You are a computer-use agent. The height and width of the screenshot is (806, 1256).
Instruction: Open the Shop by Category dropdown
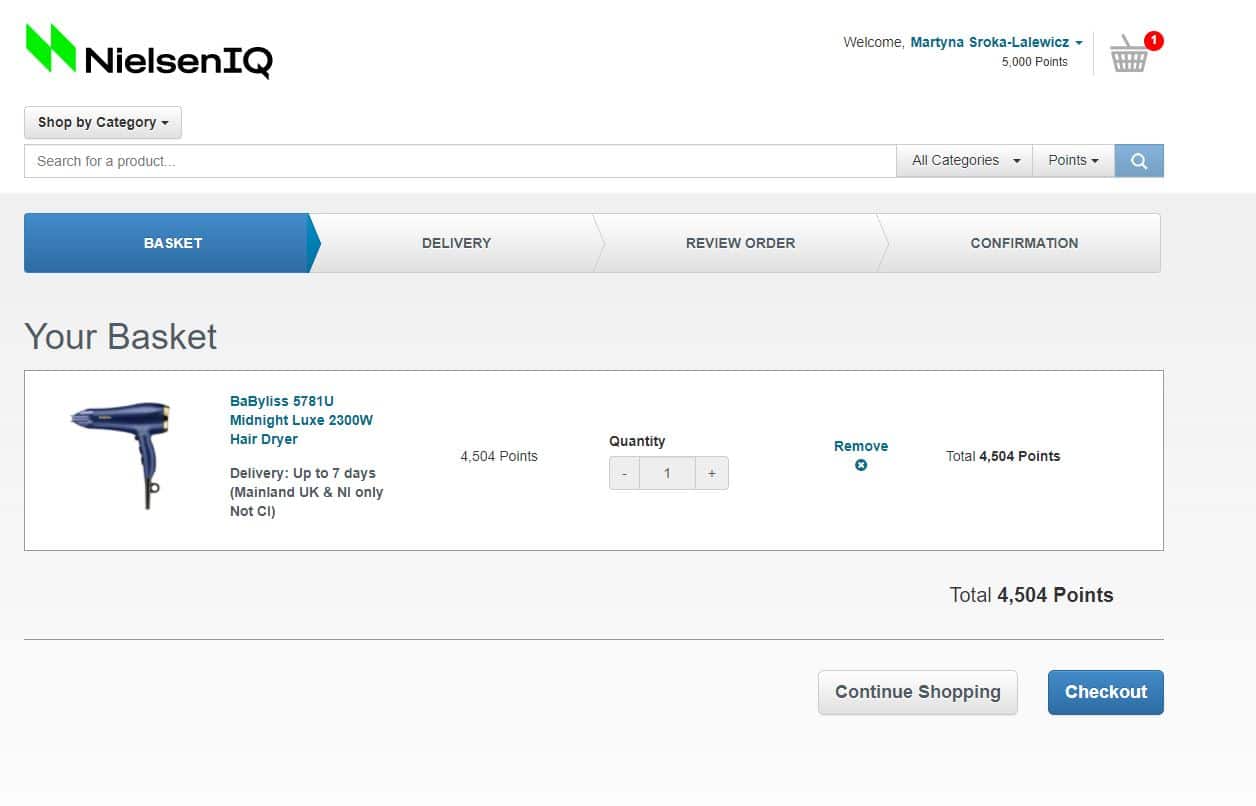103,122
